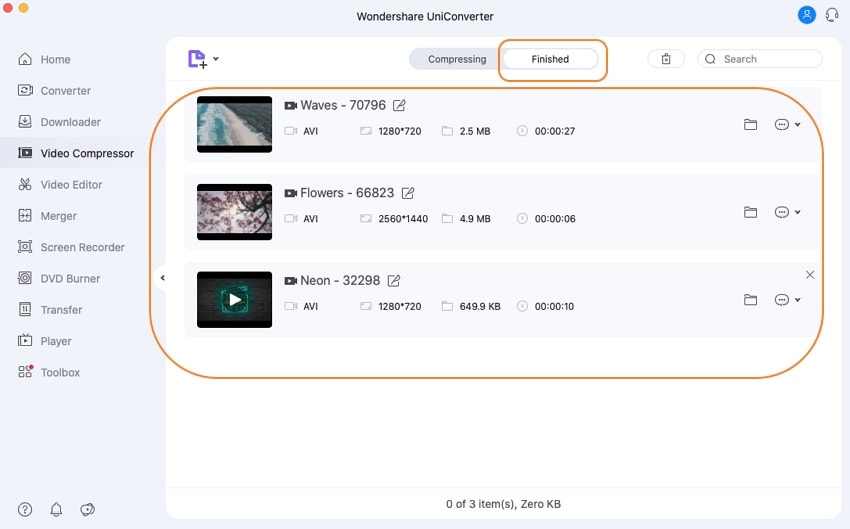850x529 pixels.
Task: Click the Waves - 70796 title text
Action: pos(343,105)
